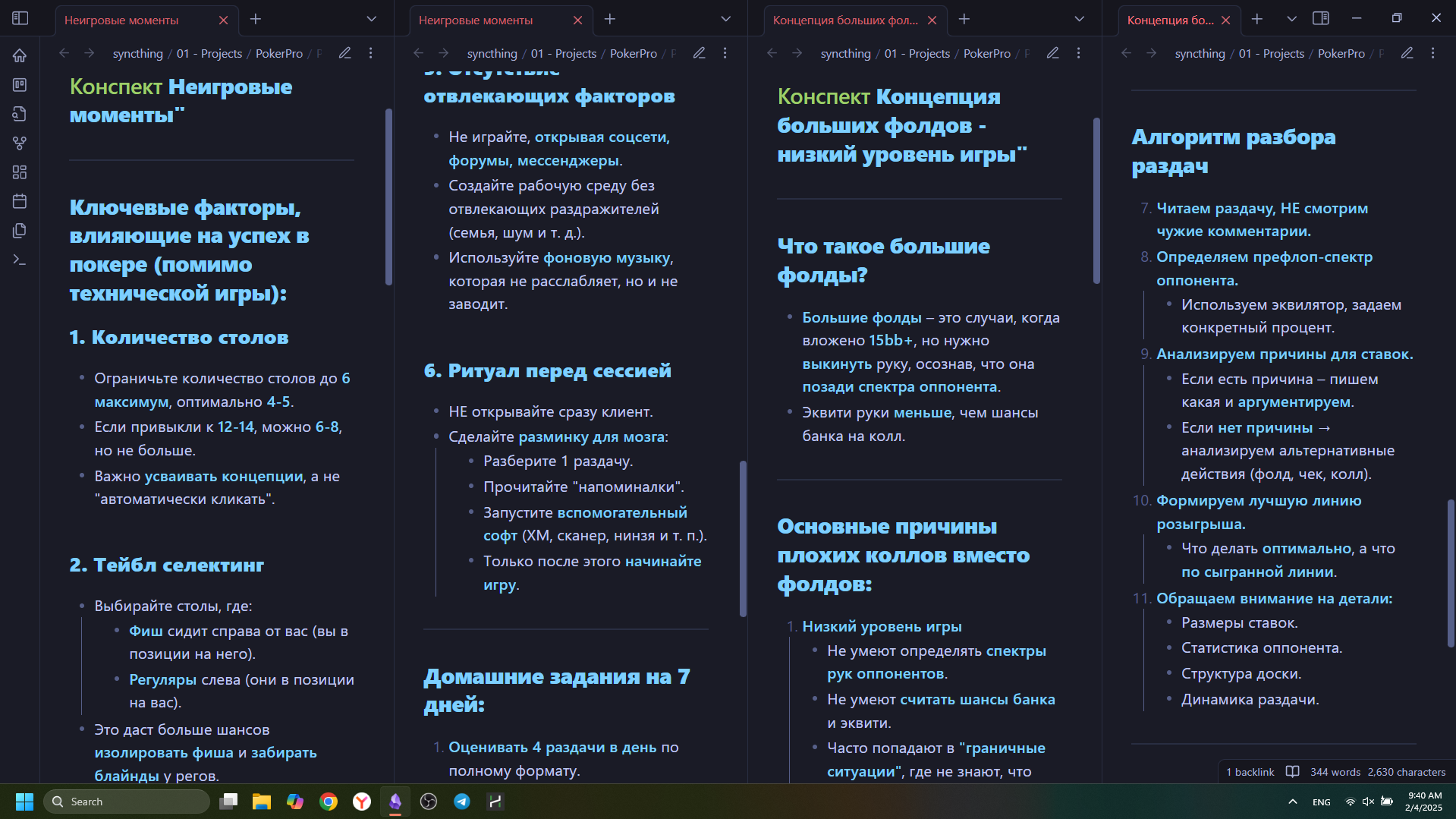Open the terminal command ribbon icon
Viewport: 1456px width, 819px height.
point(20,260)
